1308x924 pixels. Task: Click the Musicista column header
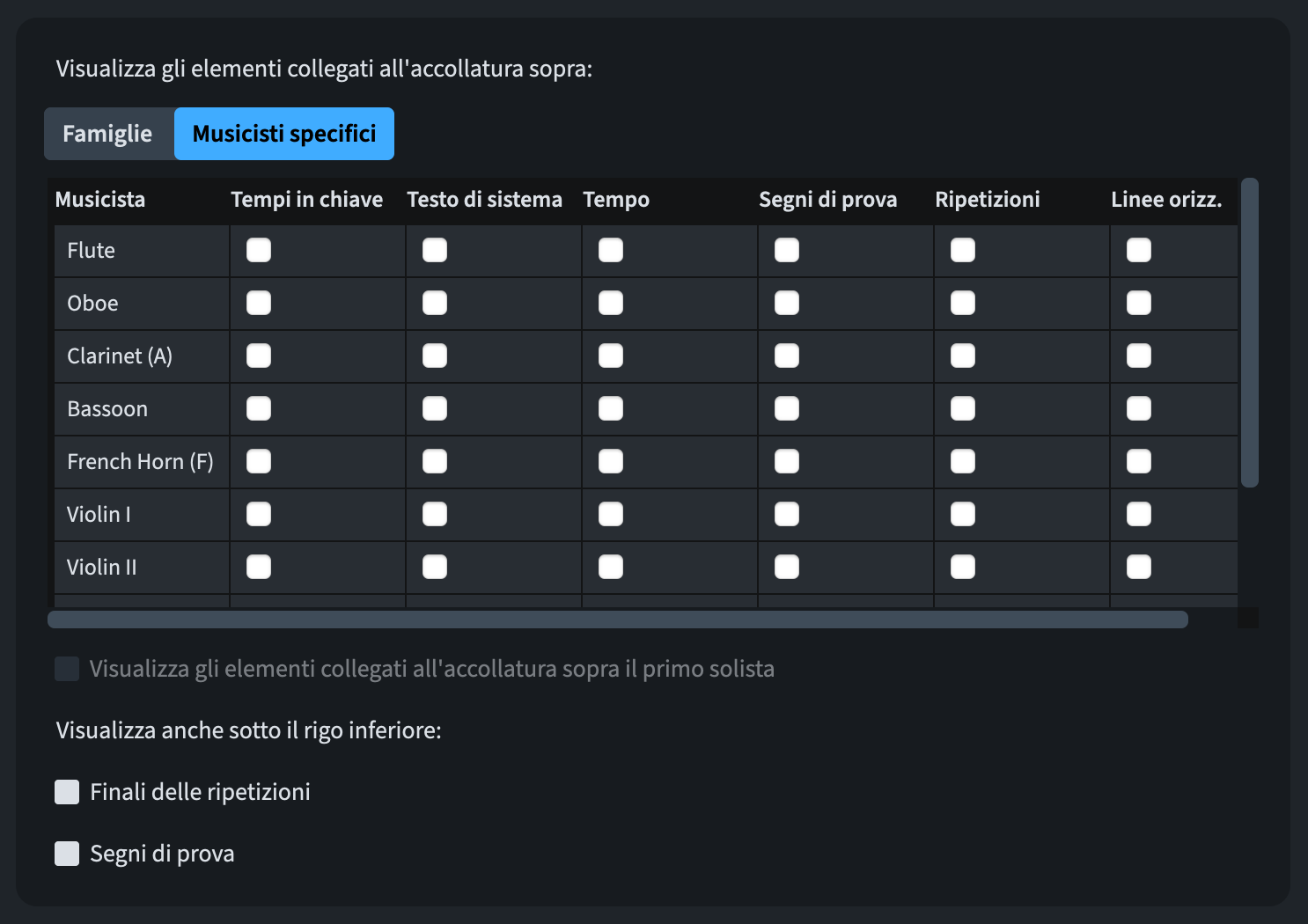(100, 200)
